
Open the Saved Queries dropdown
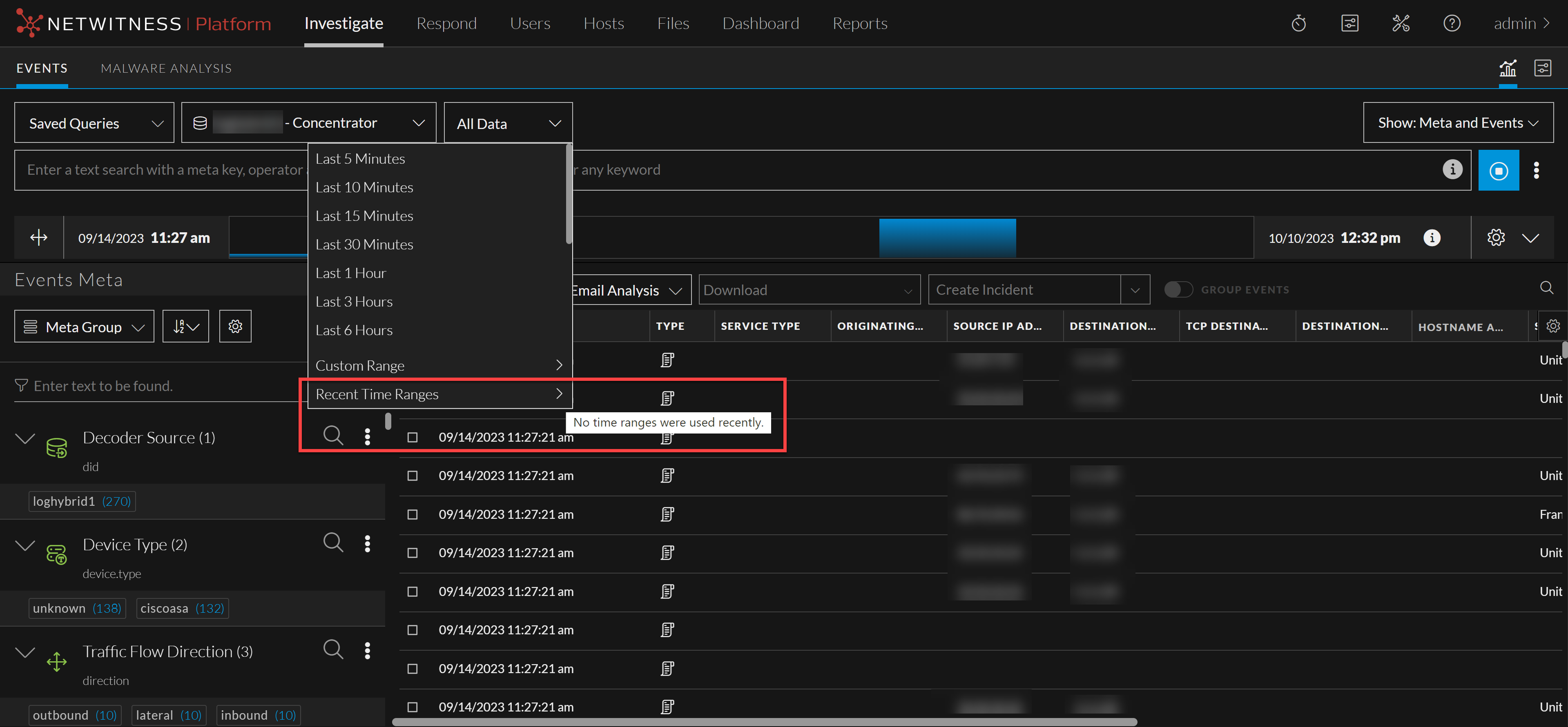click(x=94, y=124)
